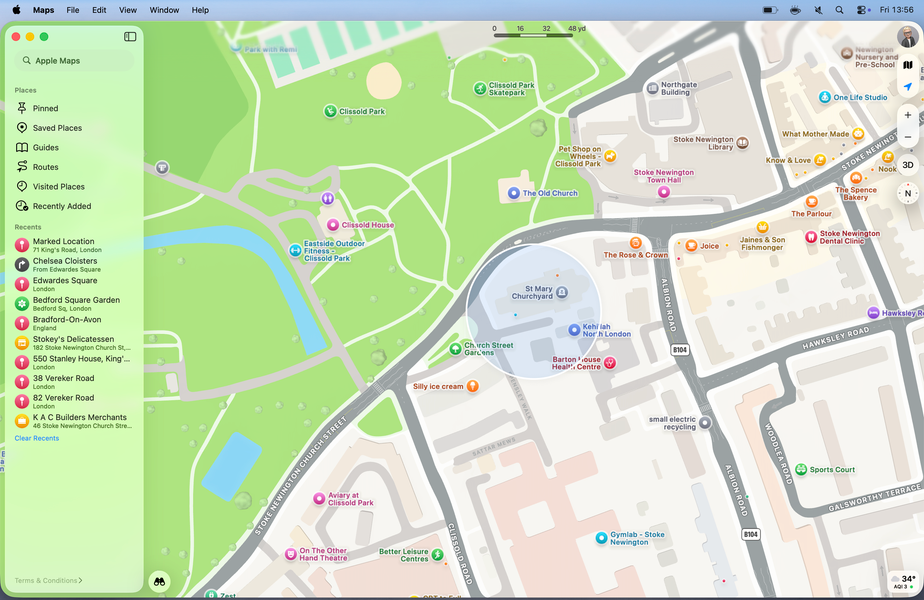
Task: Open Guides in sidebar
Action: [x=74, y=147]
